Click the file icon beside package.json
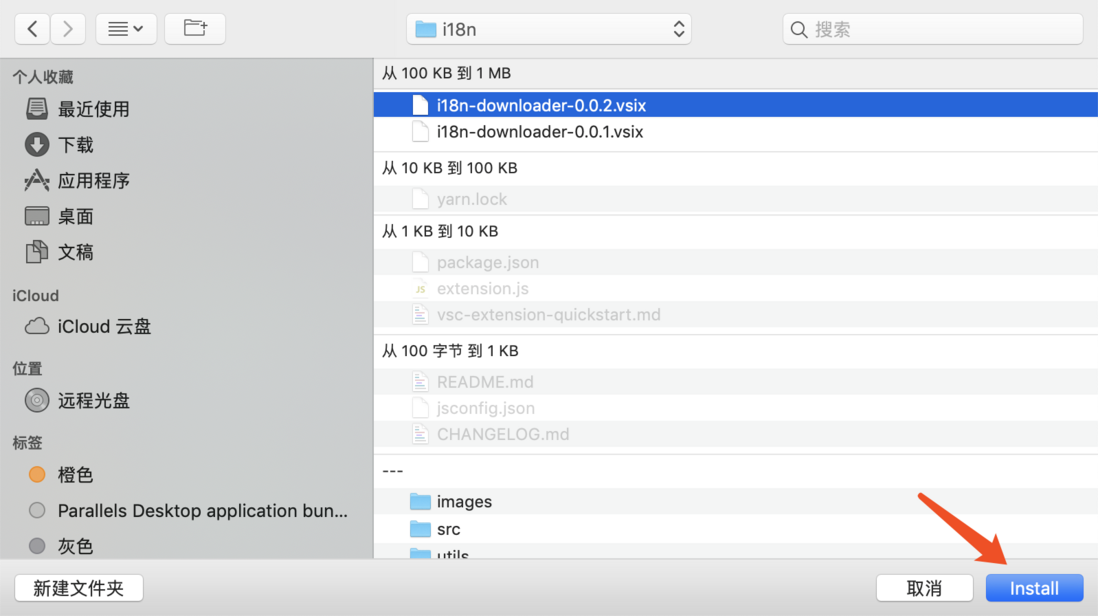The height and width of the screenshot is (616, 1098). [420, 262]
